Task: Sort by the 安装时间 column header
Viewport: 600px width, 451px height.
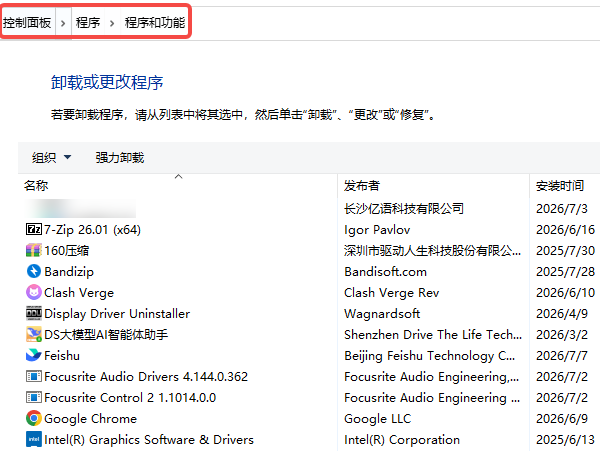Action: pos(564,186)
